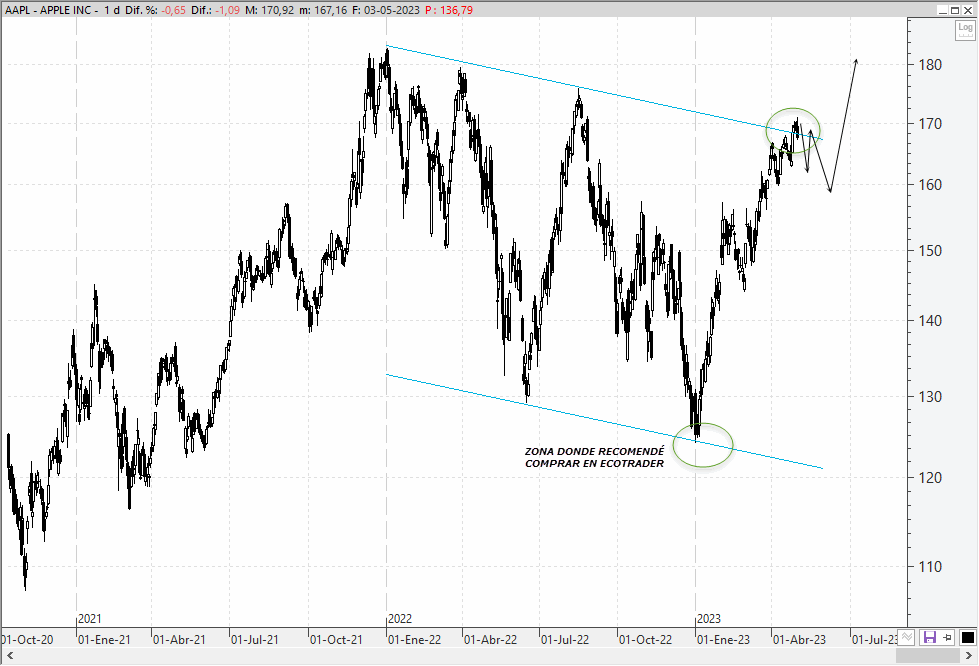Click the Dif. value -1,09

point(227,10)
